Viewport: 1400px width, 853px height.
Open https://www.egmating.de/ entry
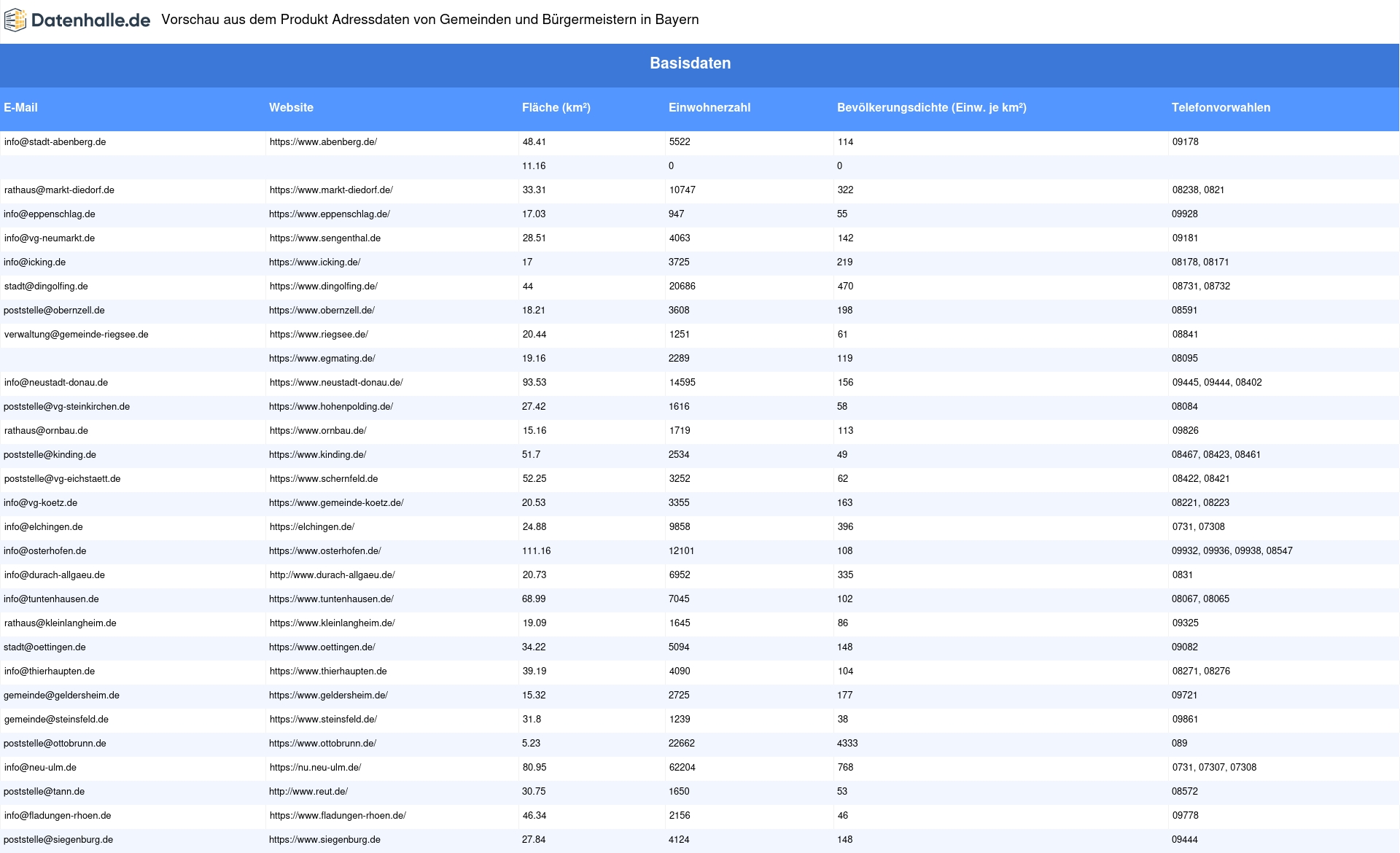(322, 359)
